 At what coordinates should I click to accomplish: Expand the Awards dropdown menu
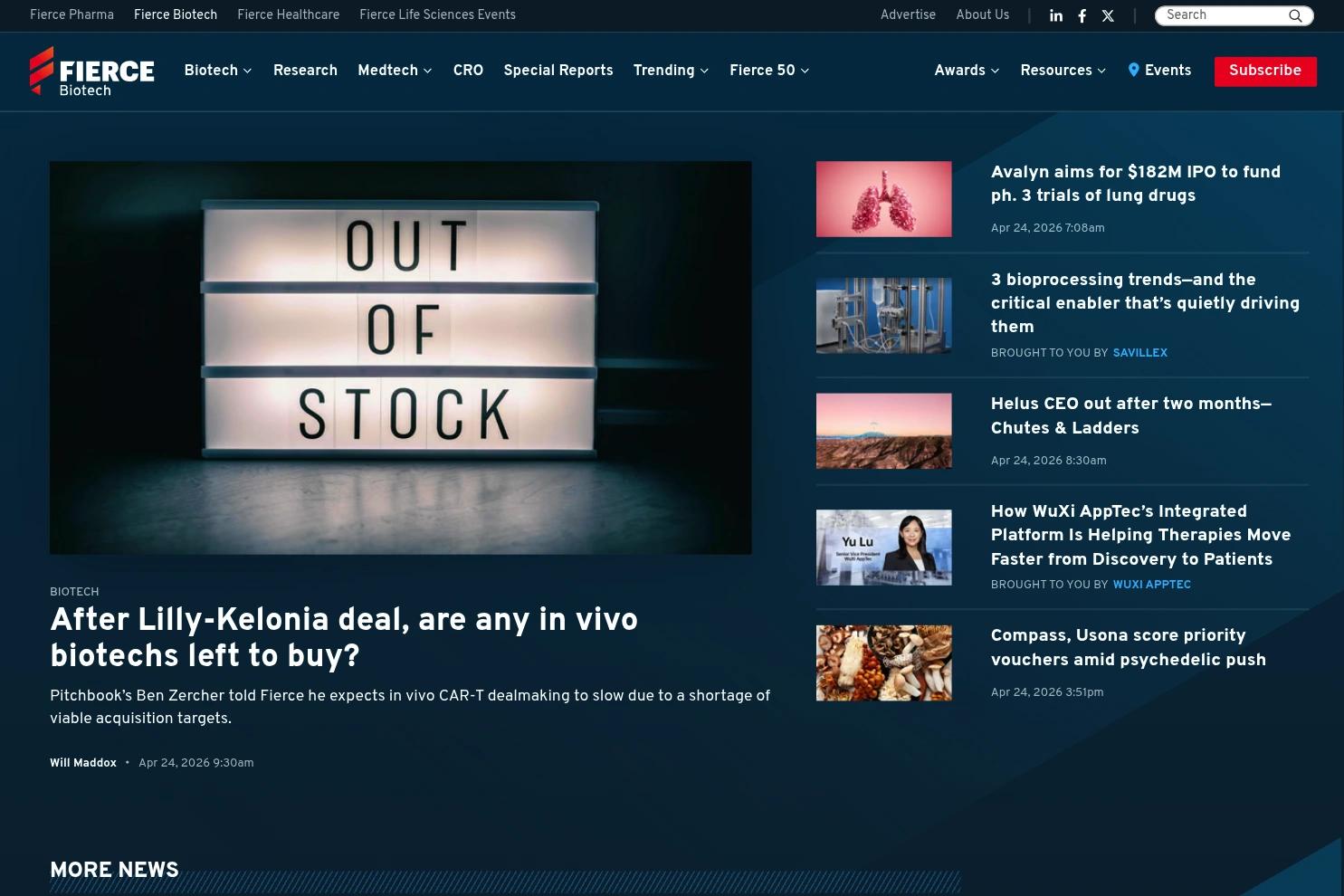coord(967,71)
